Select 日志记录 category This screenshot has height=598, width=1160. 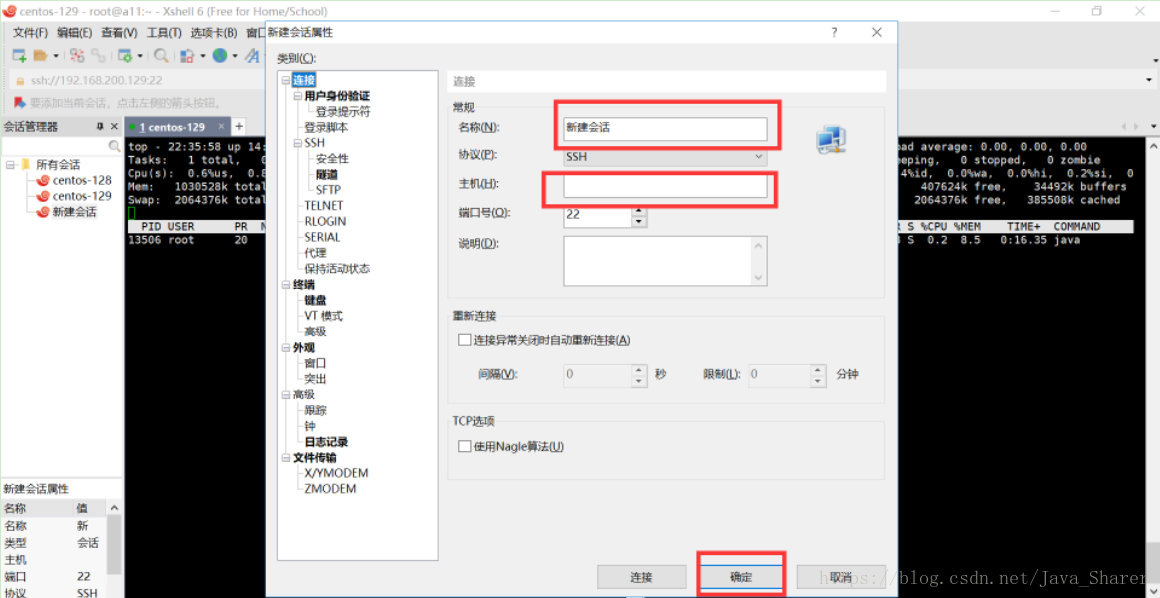(x=326, y=442)
